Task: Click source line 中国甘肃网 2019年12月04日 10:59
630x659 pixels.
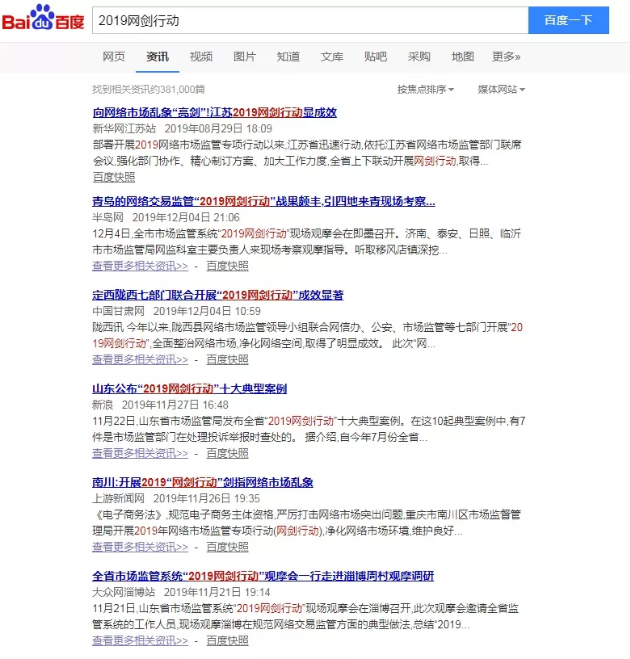Action: (177, 311)
